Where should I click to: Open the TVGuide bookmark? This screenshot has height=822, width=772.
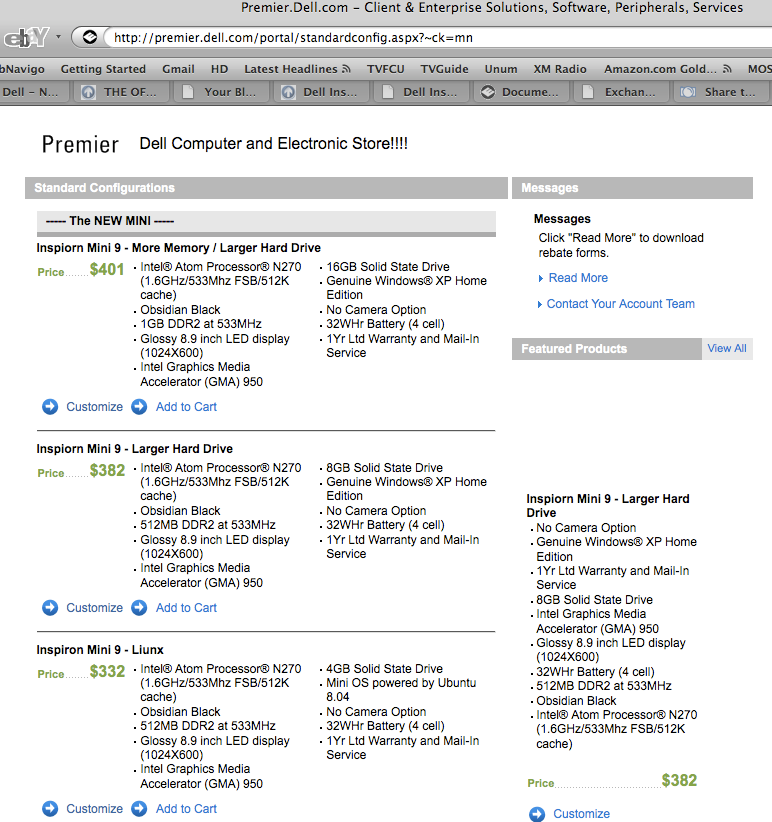444,69
